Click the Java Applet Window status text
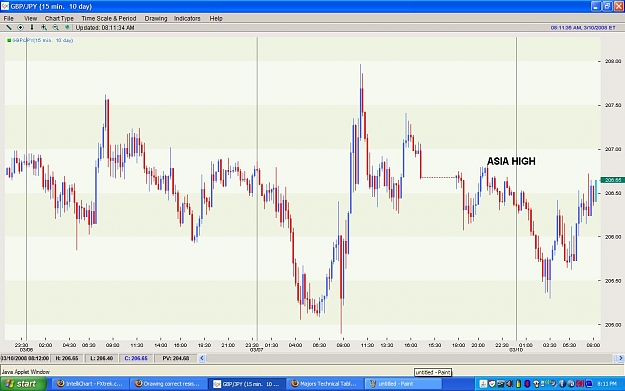The width and height of the screenshot is (625, 391). 26,372
